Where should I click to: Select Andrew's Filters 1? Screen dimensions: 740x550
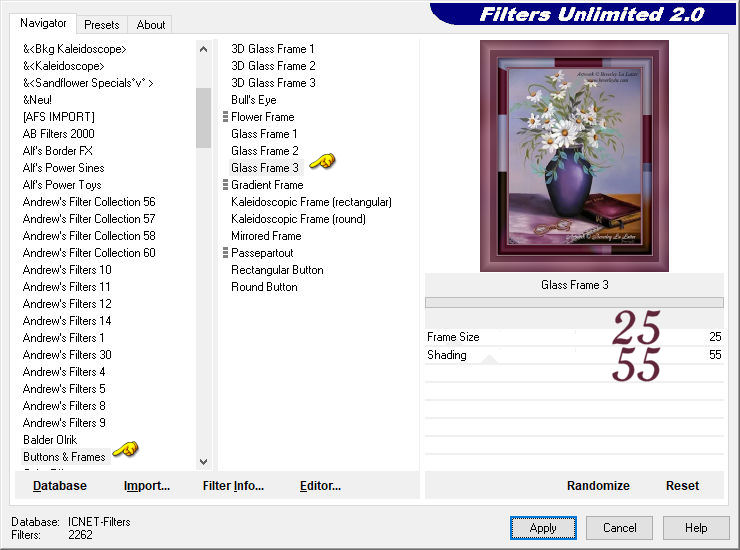click(x=64, y=338)
